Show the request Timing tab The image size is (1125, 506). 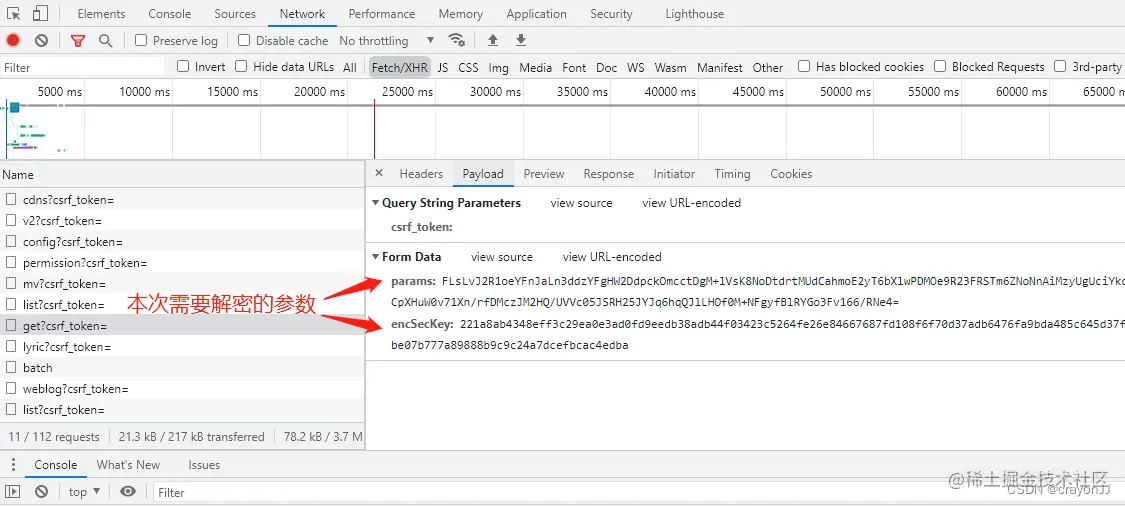(x=732, y=174)
